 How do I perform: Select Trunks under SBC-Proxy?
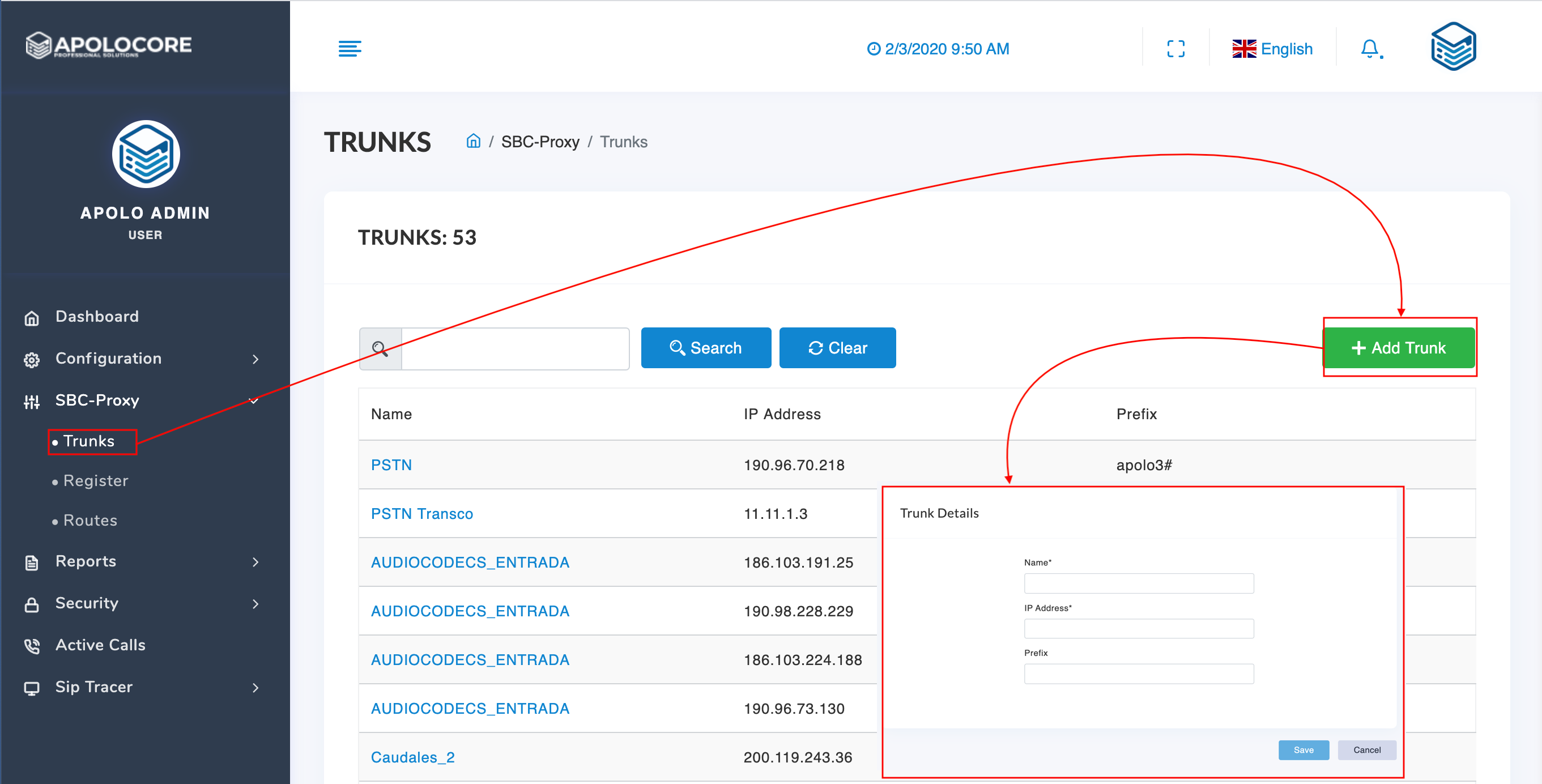point(88,441)
